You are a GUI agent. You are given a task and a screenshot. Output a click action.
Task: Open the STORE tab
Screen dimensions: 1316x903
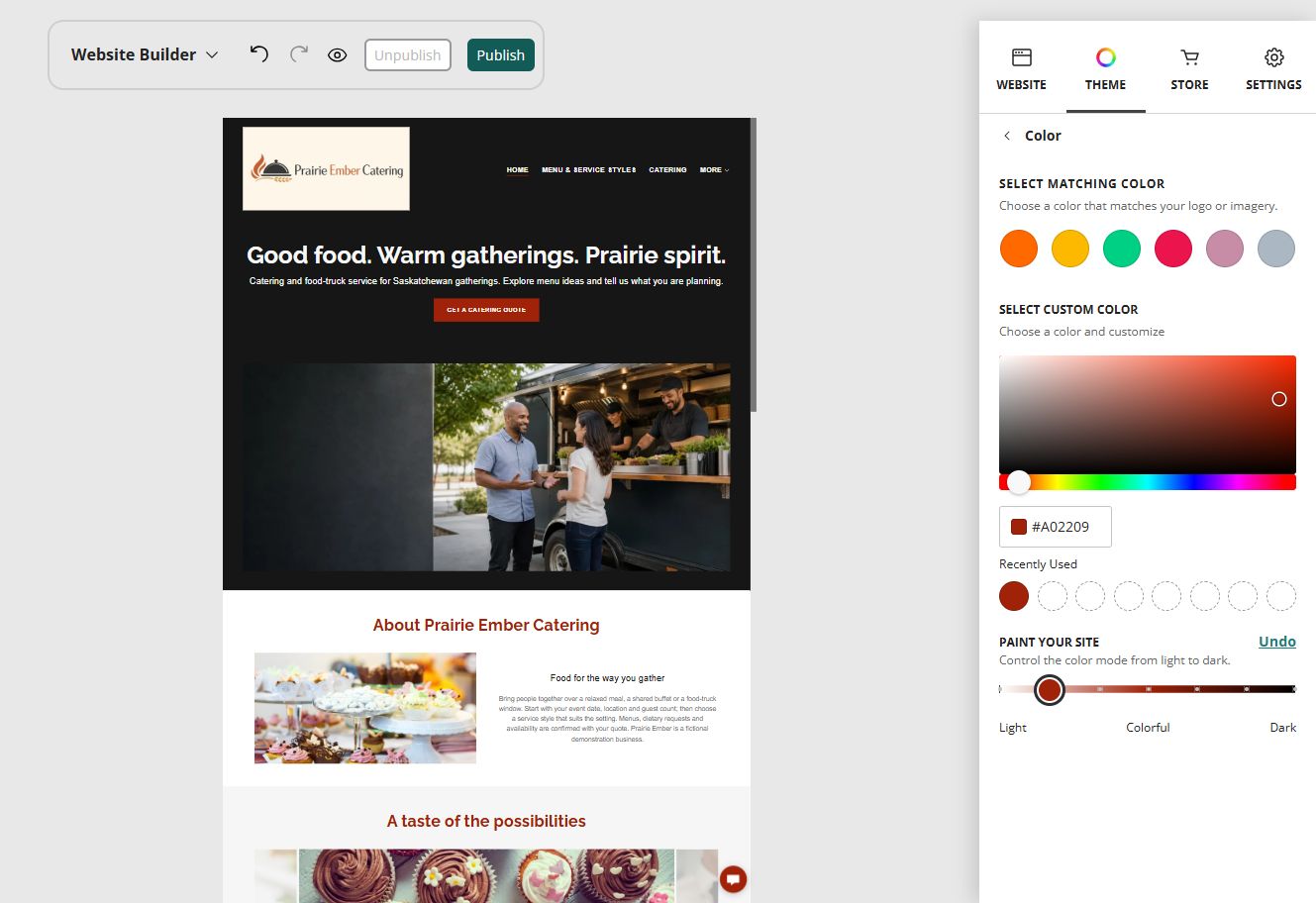pos(1189,69)
